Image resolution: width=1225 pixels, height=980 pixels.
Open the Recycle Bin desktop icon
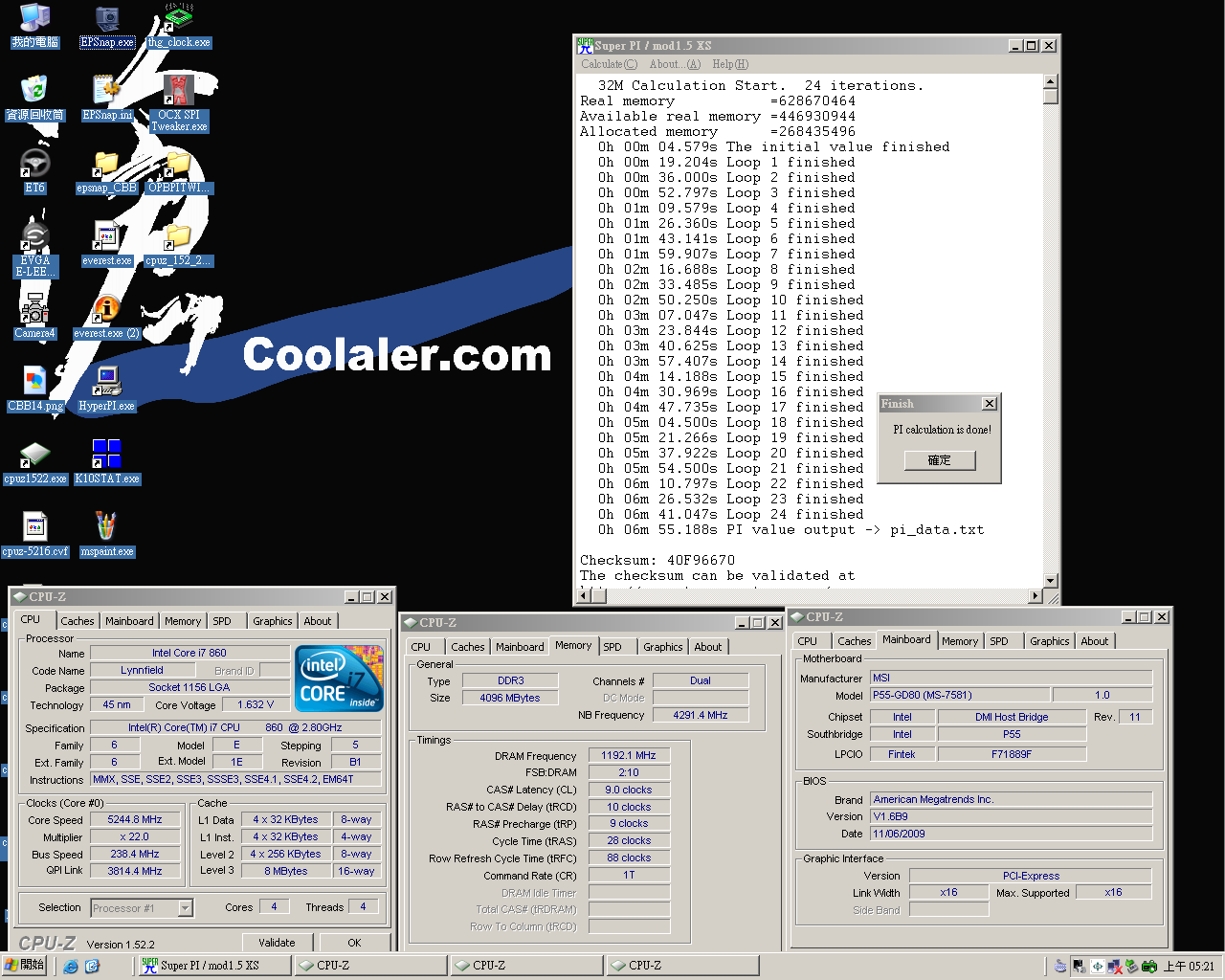[34, 99]
